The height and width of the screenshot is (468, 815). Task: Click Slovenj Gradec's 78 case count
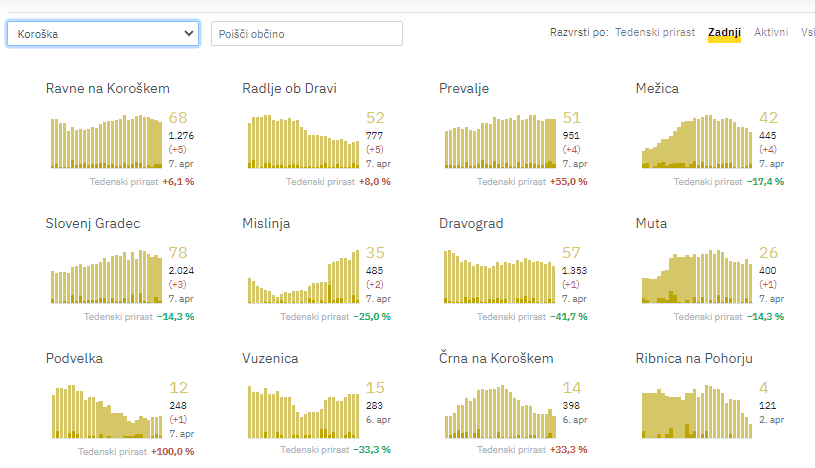click(178, 253)
